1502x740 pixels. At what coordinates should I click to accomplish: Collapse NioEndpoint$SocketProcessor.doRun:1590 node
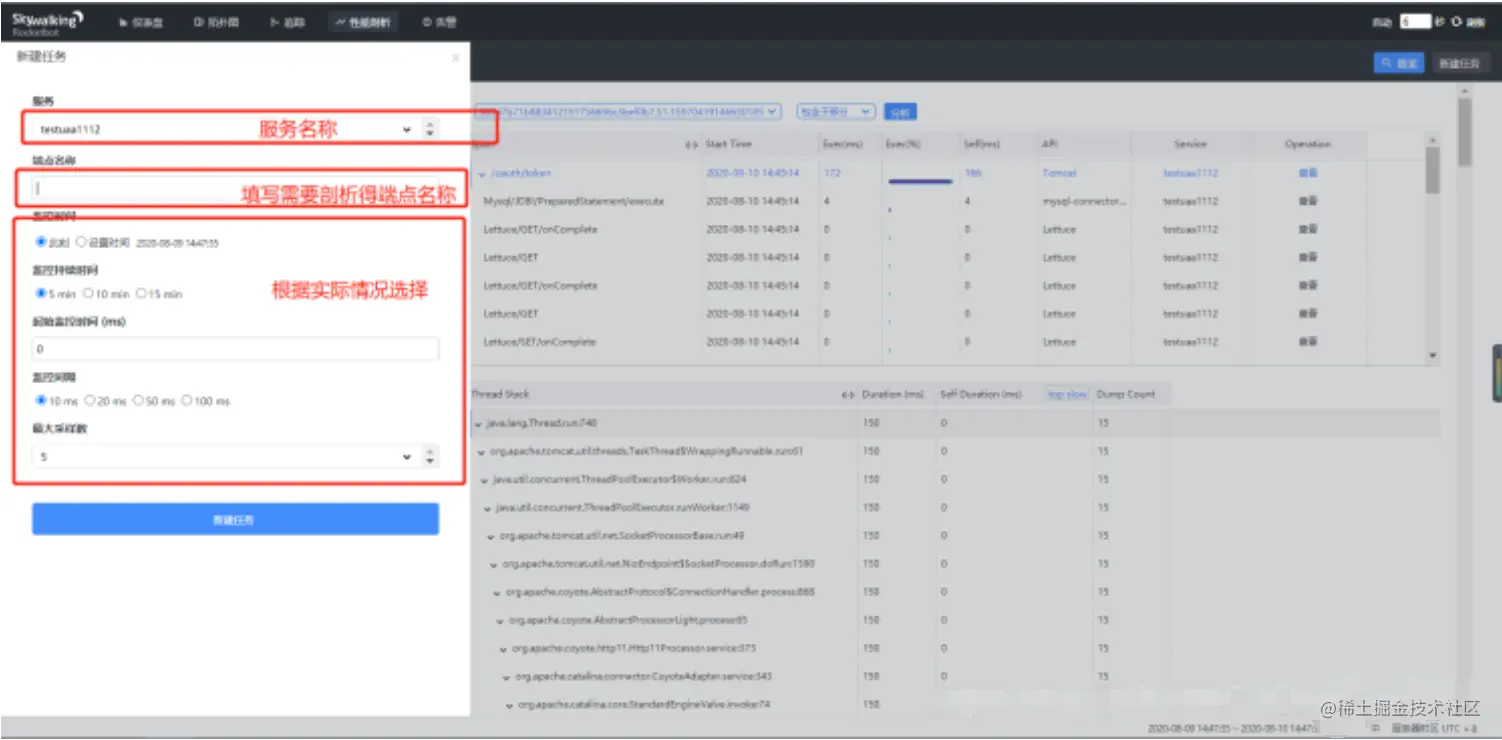coord(494,565)
